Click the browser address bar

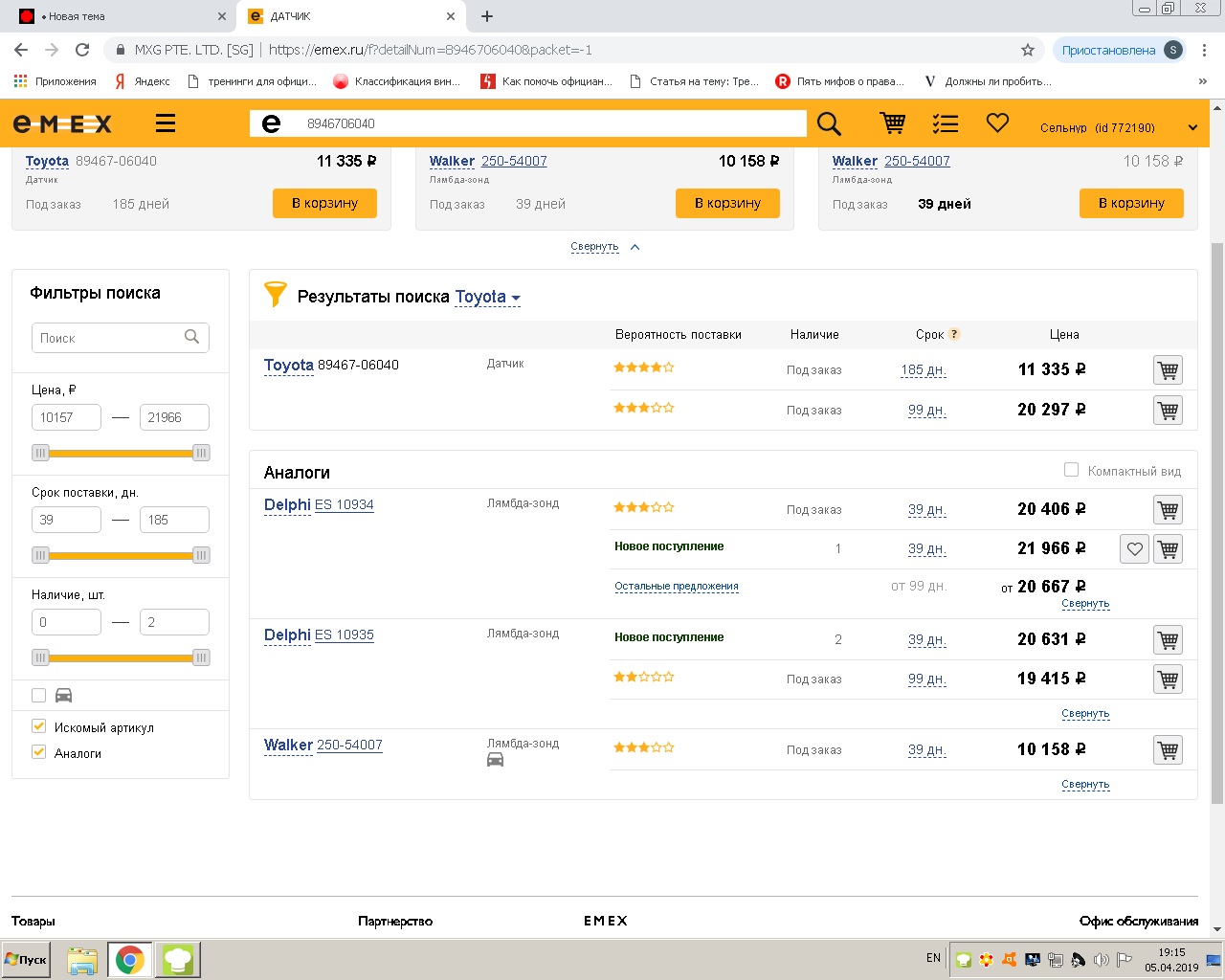pyautogui.click(x=574, y=50)
